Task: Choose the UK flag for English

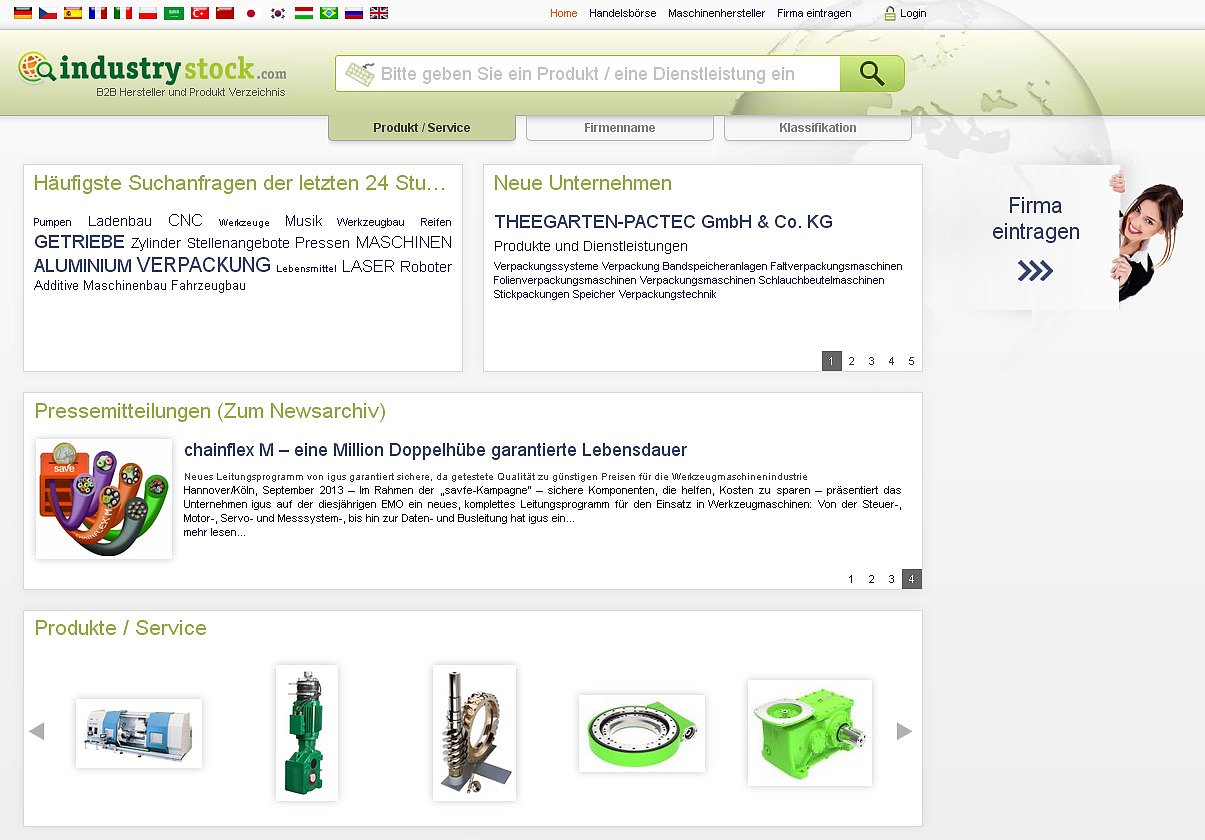Action: pyautogui.click(x=379, y=13)
